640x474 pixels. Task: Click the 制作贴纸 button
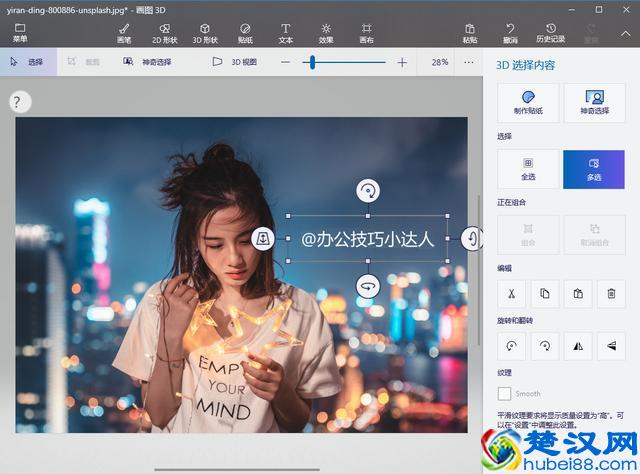pos(527,103)
